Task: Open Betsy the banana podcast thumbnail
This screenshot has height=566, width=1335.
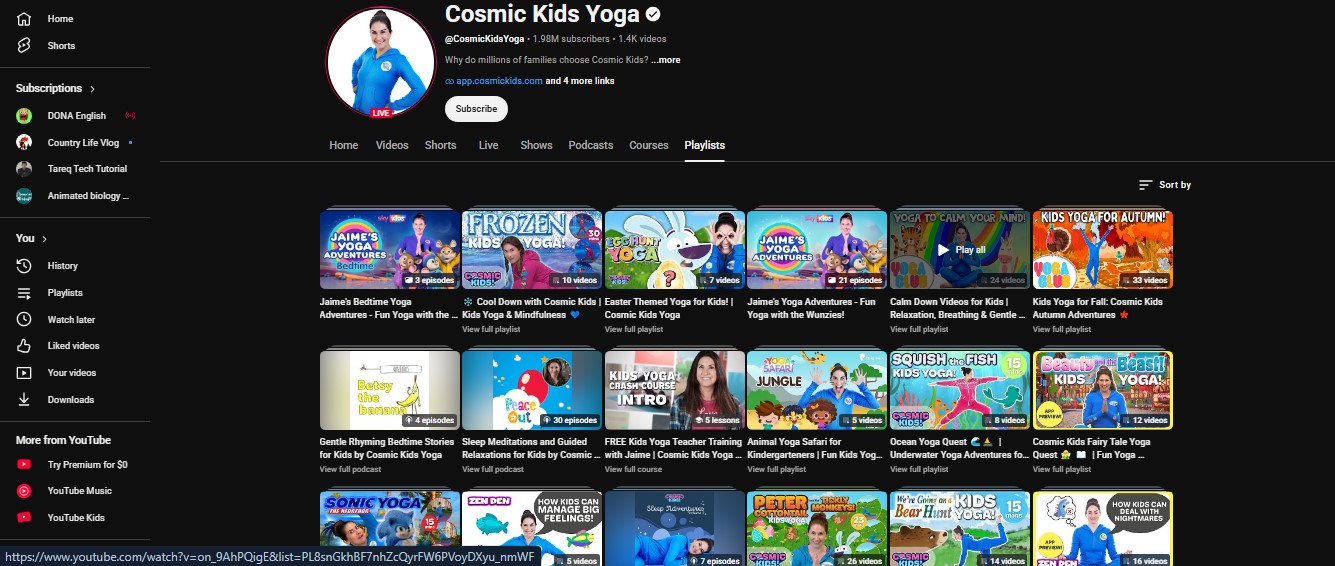Action: (390, 390)
